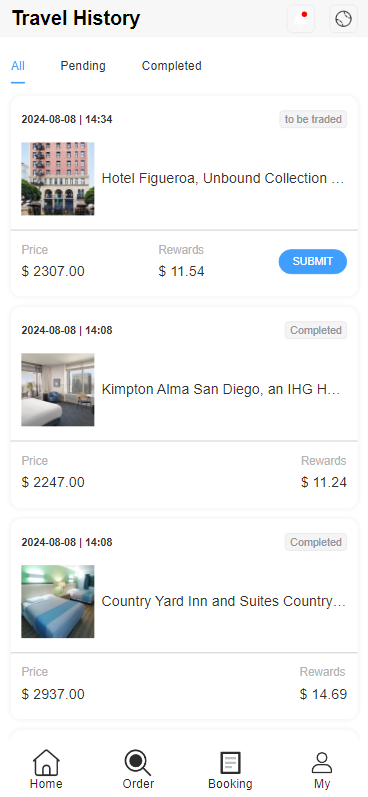368x797 pixels.
Task: Click Kimpton Alma San Diego hotel title
Action: (x=221, y=389)
